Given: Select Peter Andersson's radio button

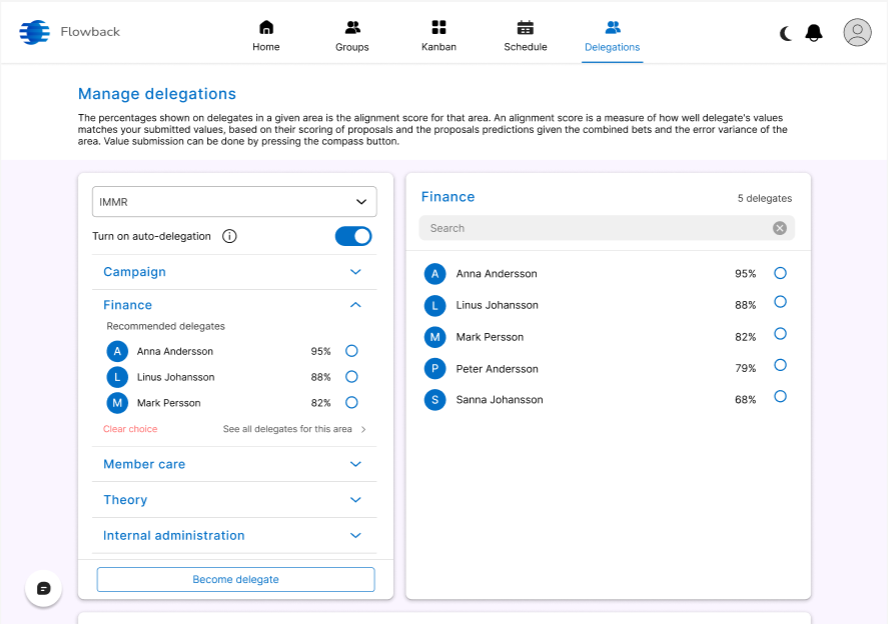Looking at the screenshot, I should pos(780,365).
